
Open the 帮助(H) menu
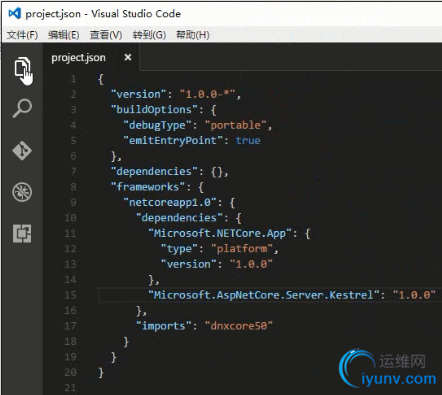point(193,35)
